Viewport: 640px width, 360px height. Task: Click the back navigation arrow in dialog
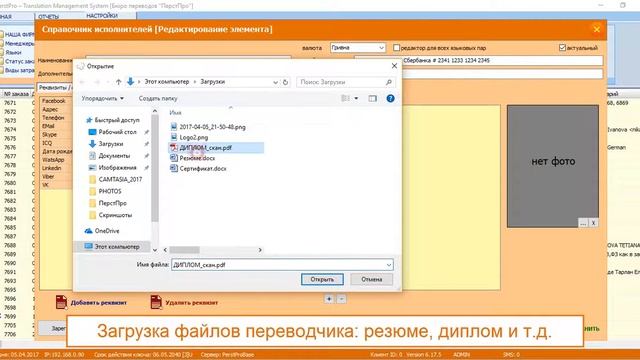tap(82, 82)
